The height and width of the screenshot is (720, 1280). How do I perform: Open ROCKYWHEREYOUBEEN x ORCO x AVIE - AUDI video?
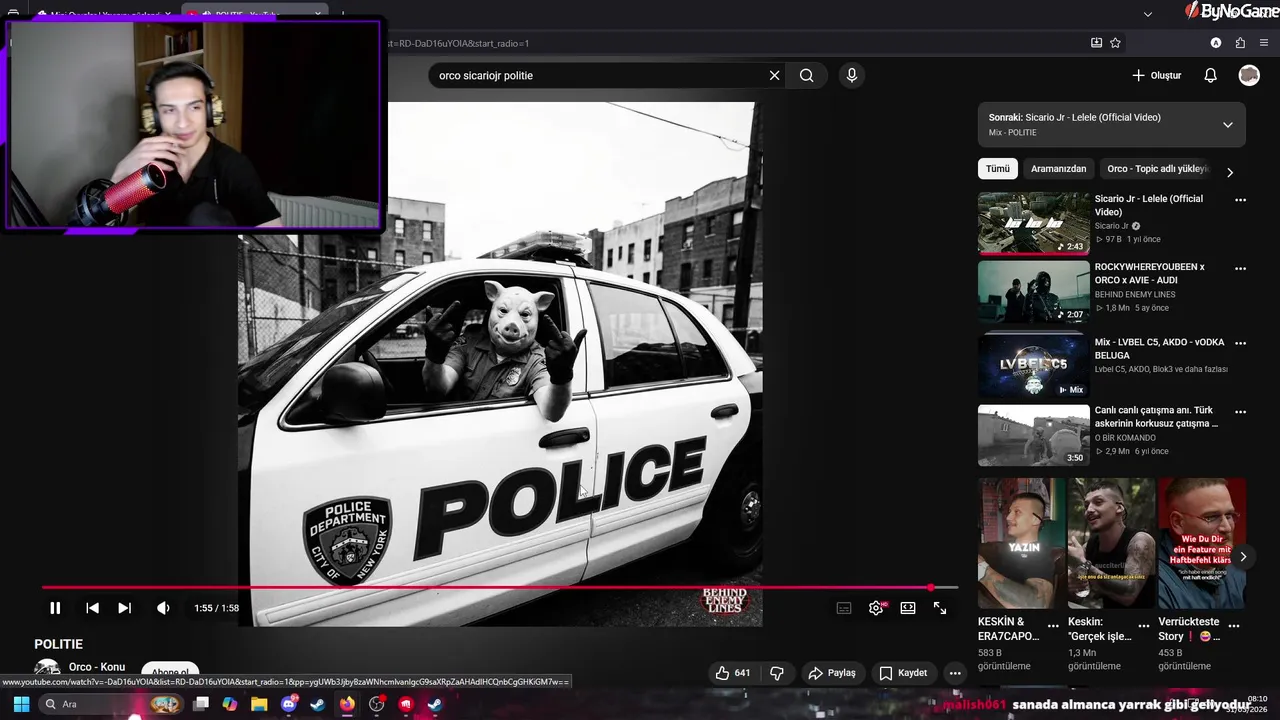[1034, 292]
